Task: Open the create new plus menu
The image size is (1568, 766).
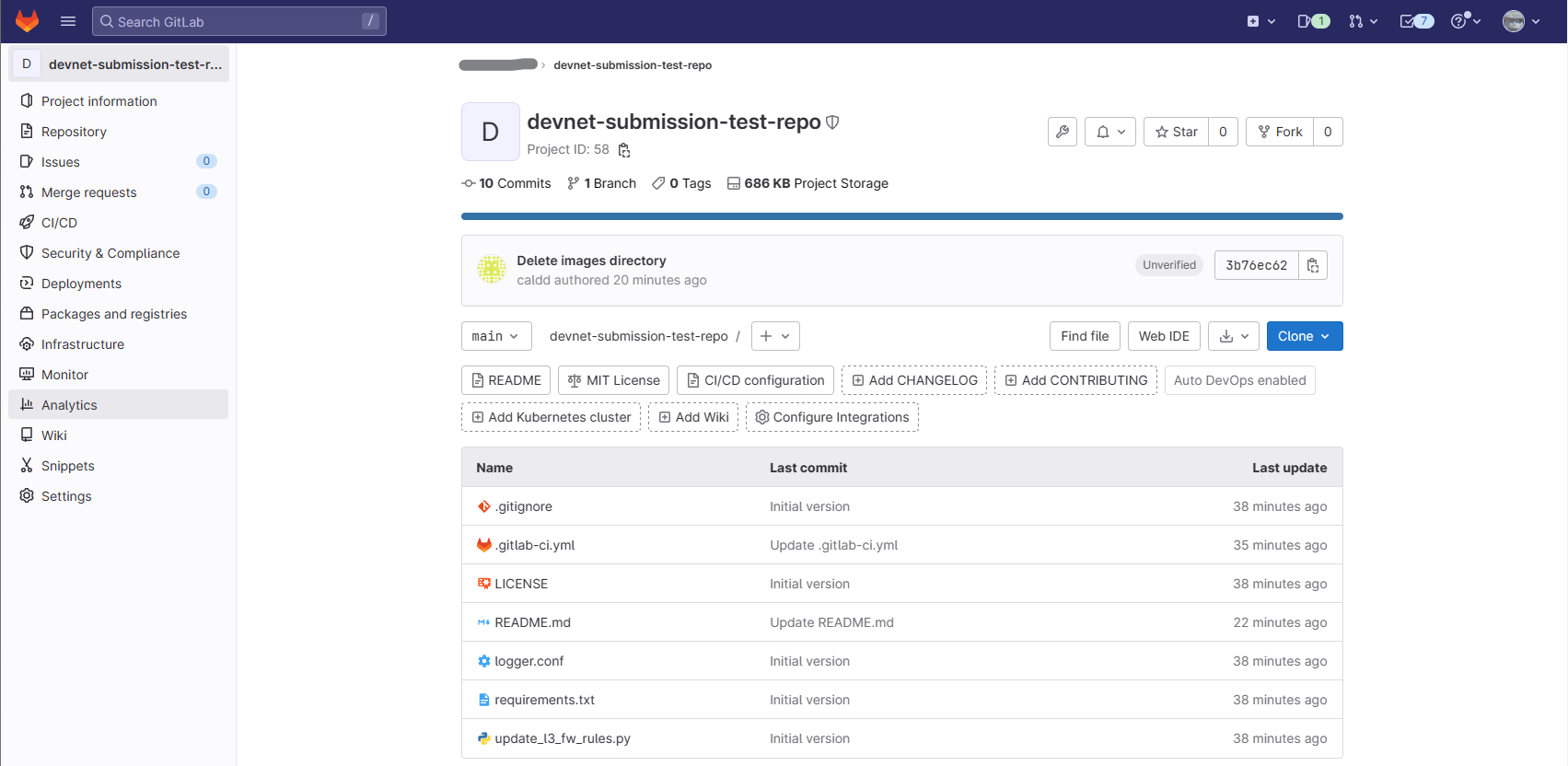Action: click(1261, 21)
